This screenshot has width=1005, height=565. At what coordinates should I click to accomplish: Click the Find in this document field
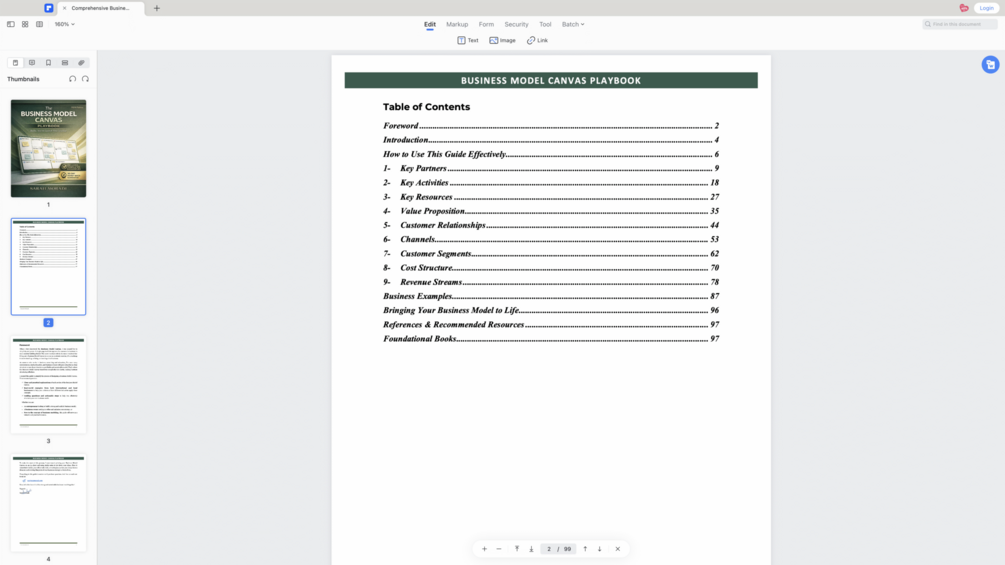coord(959,24)
